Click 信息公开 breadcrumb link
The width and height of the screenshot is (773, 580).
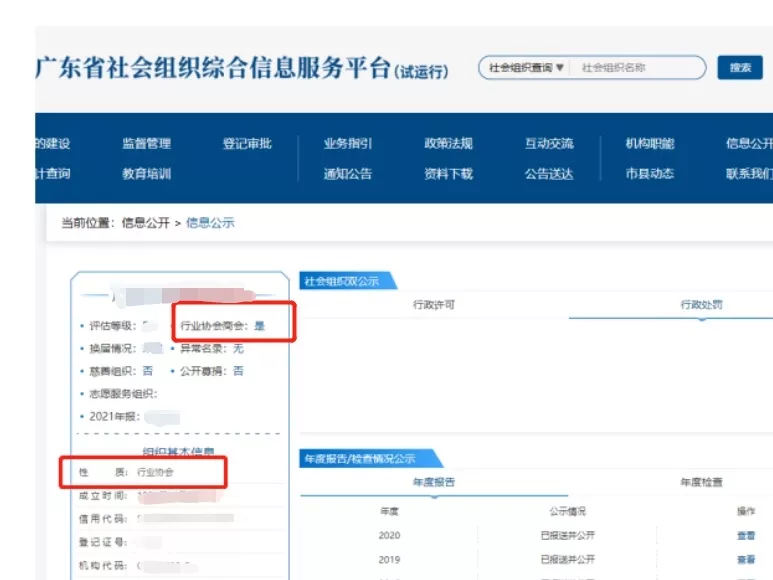point(146,223)
